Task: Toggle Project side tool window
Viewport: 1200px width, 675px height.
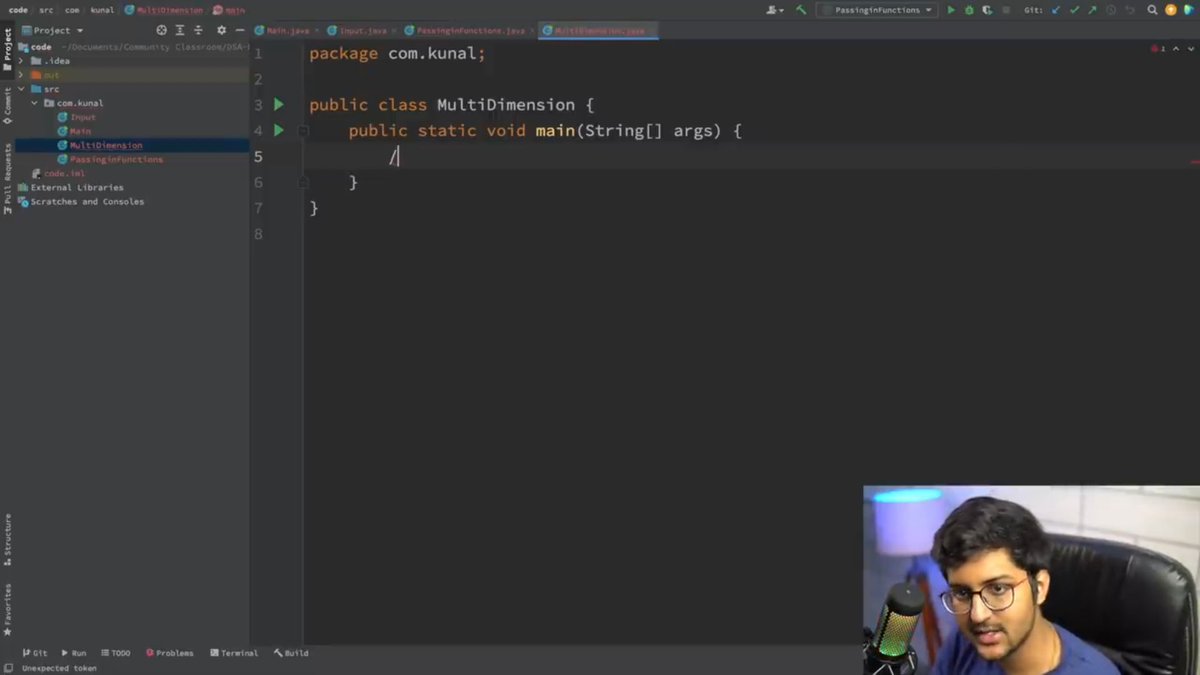Action: (8, 50)
